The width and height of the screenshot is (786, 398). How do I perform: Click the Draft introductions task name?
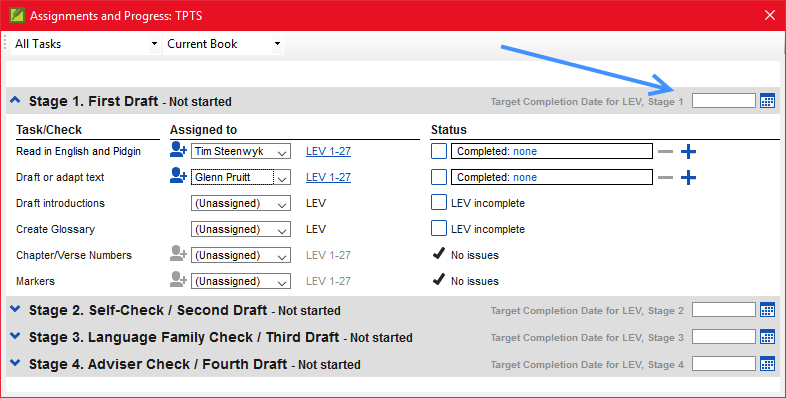[x=60, y=203]
